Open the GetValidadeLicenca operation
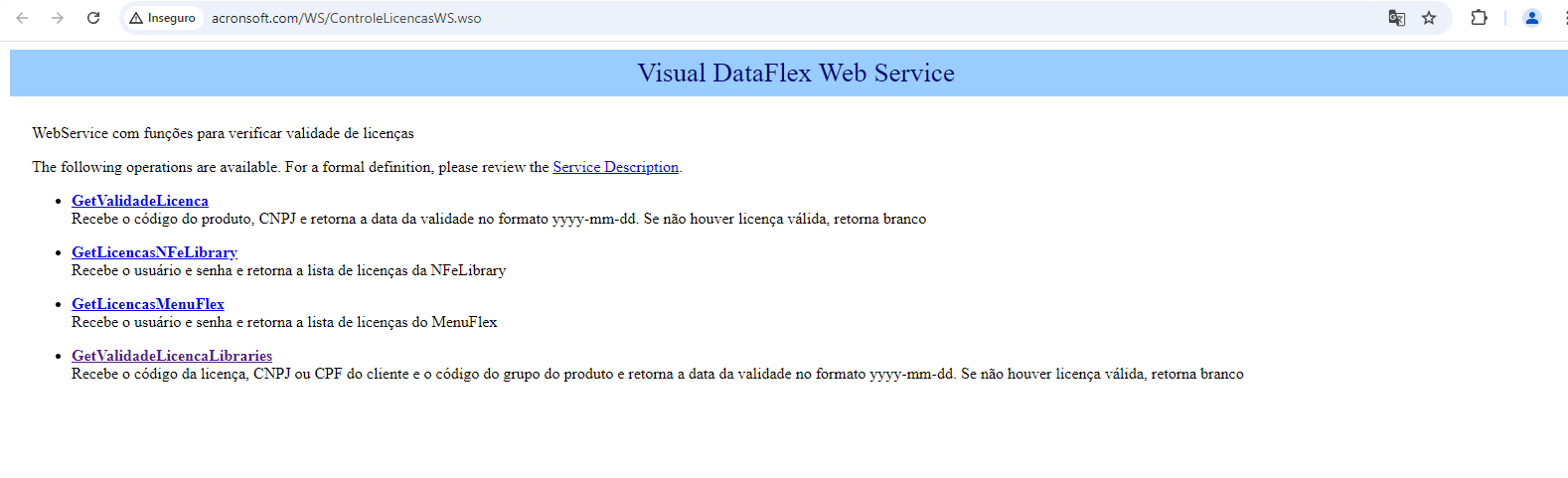The width and height of the screenshot is (1568, 478). coord(140,201)
